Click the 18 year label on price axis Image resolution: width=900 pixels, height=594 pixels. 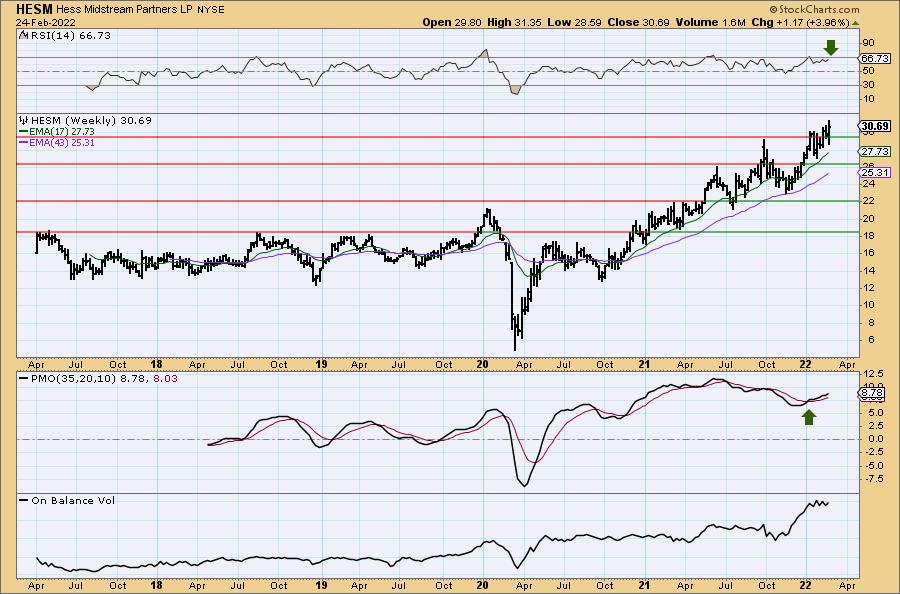[x=156, y=364]
